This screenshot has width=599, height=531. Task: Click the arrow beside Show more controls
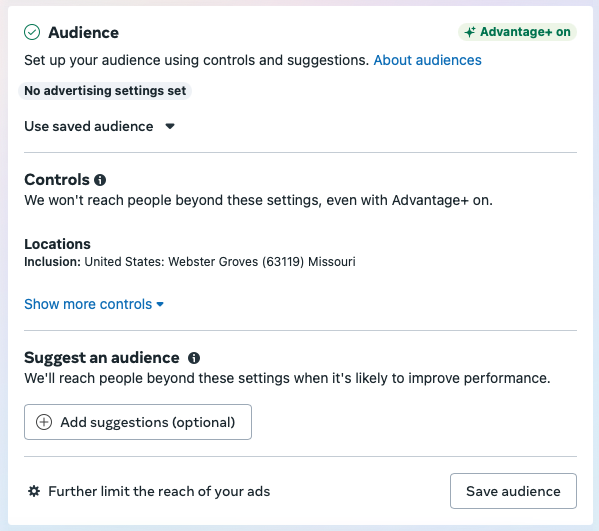[160, 304]
